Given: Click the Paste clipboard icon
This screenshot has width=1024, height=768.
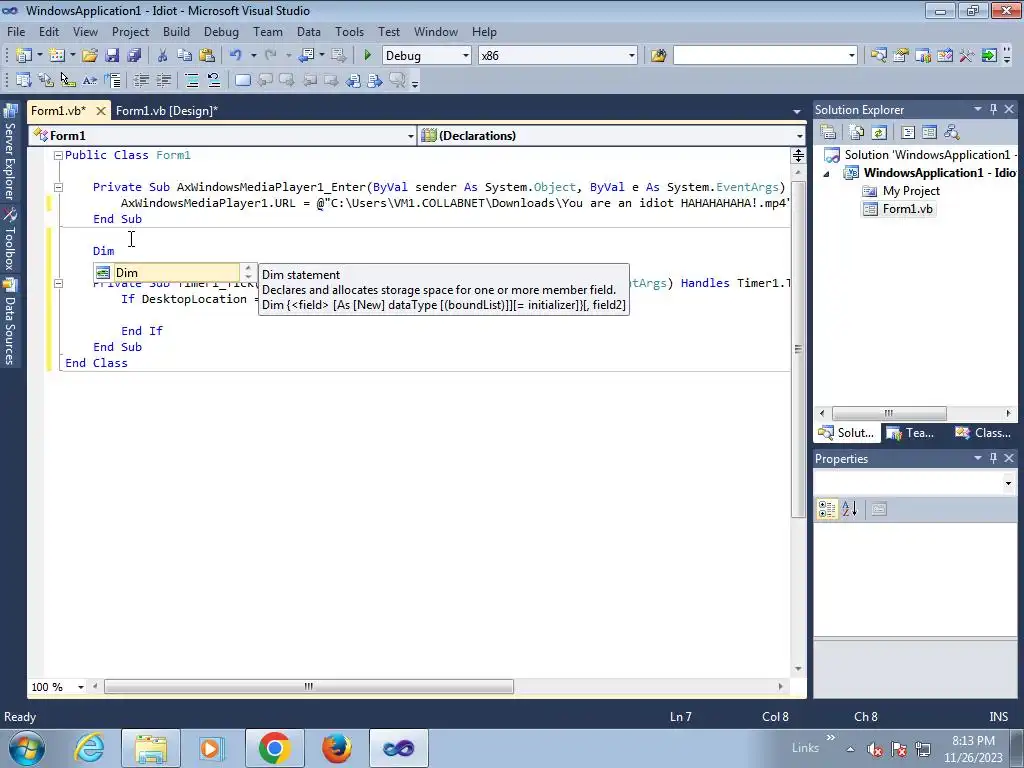Looking at the screenshot, I should click(x=207, y=56).
